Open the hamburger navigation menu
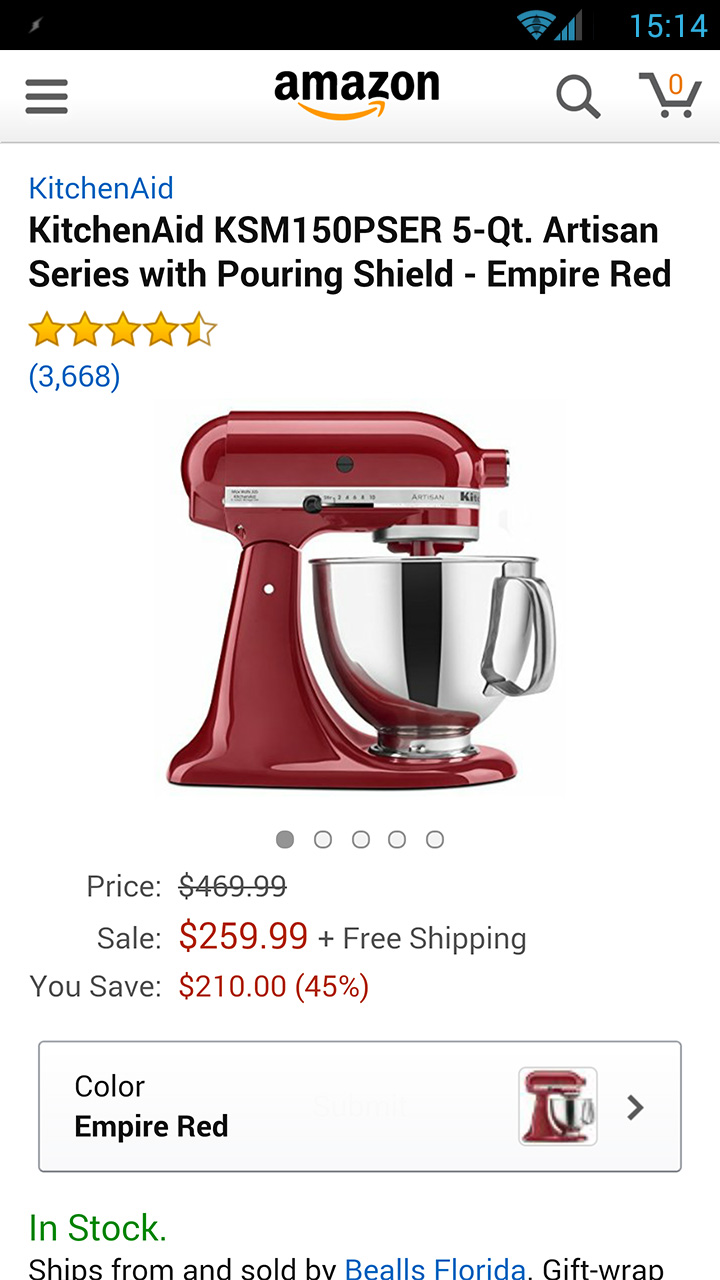 (47, 97)
